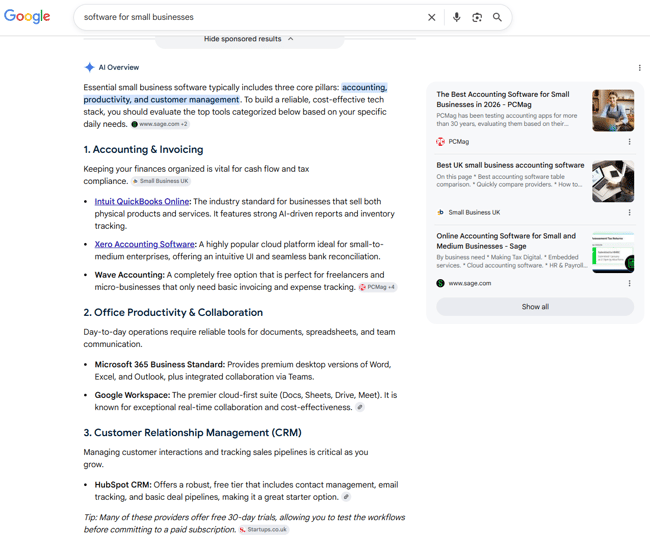Screen dimensions: 650x540
Task: Open 'The Best Accounting Software' PCMag article
Action: pos(502,99)
